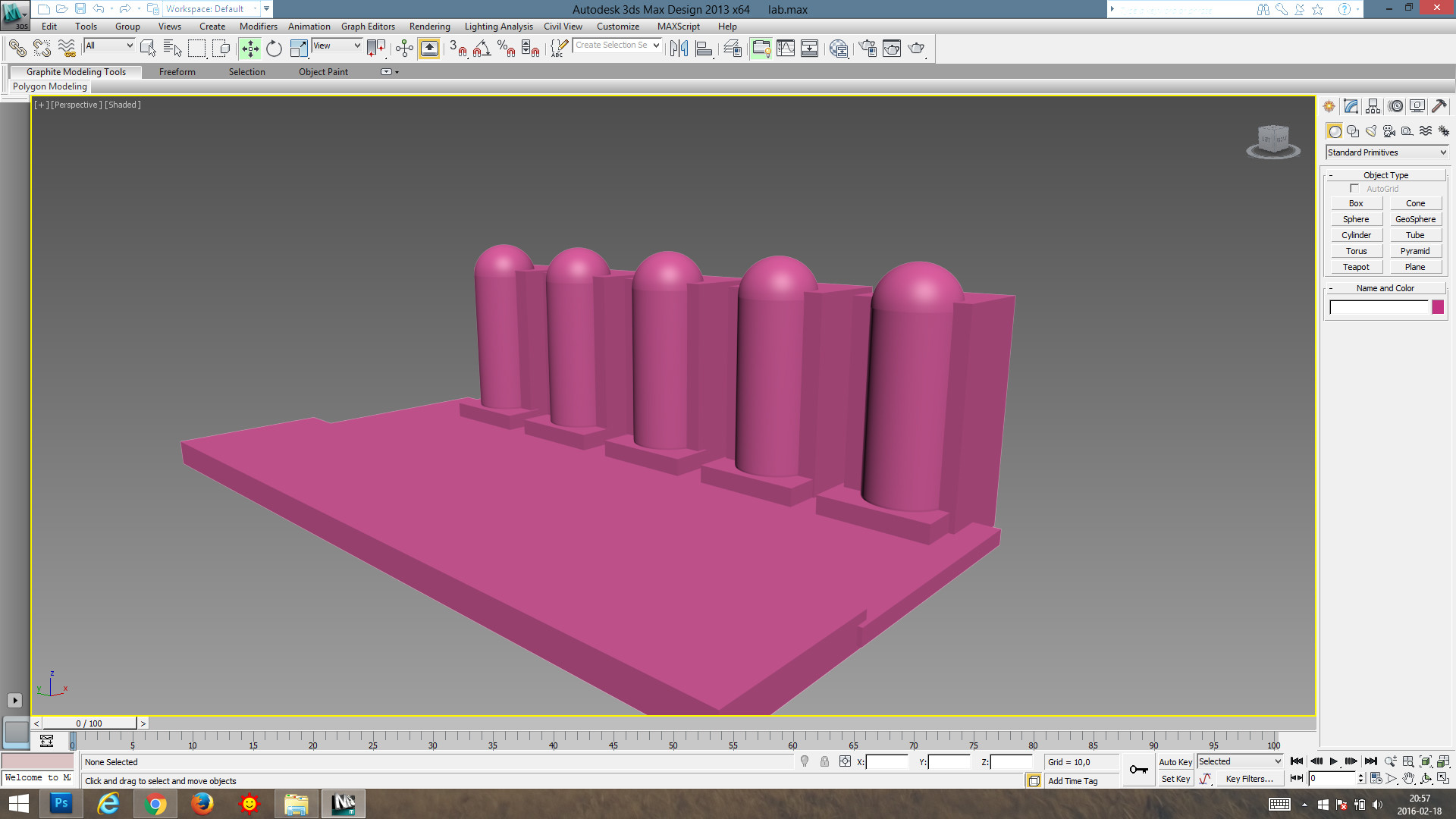
Task: Activate Select and Move tool
Action: click(249, 49)
